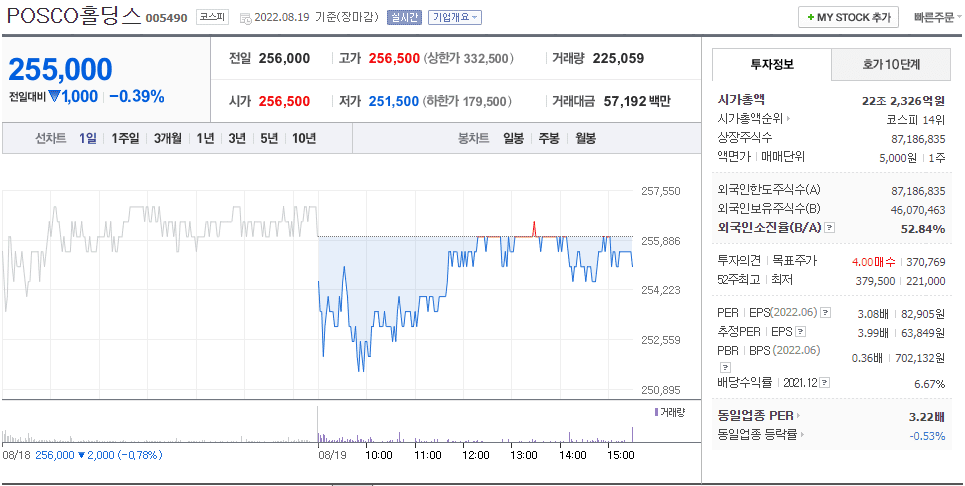Viewport: 965px width, 486px height.
Task: Click 배당수익률 value 6.67%
Action: (x=929, y=384)
